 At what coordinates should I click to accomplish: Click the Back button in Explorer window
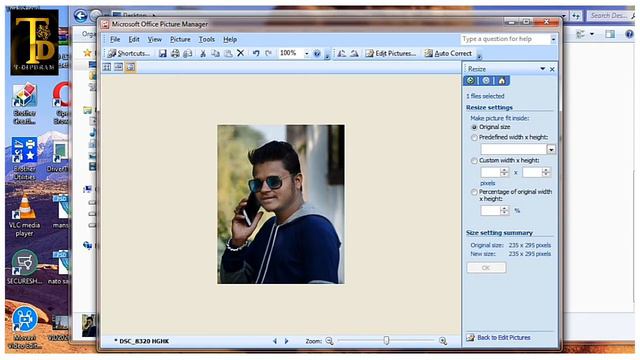click(x=80, y=16)
